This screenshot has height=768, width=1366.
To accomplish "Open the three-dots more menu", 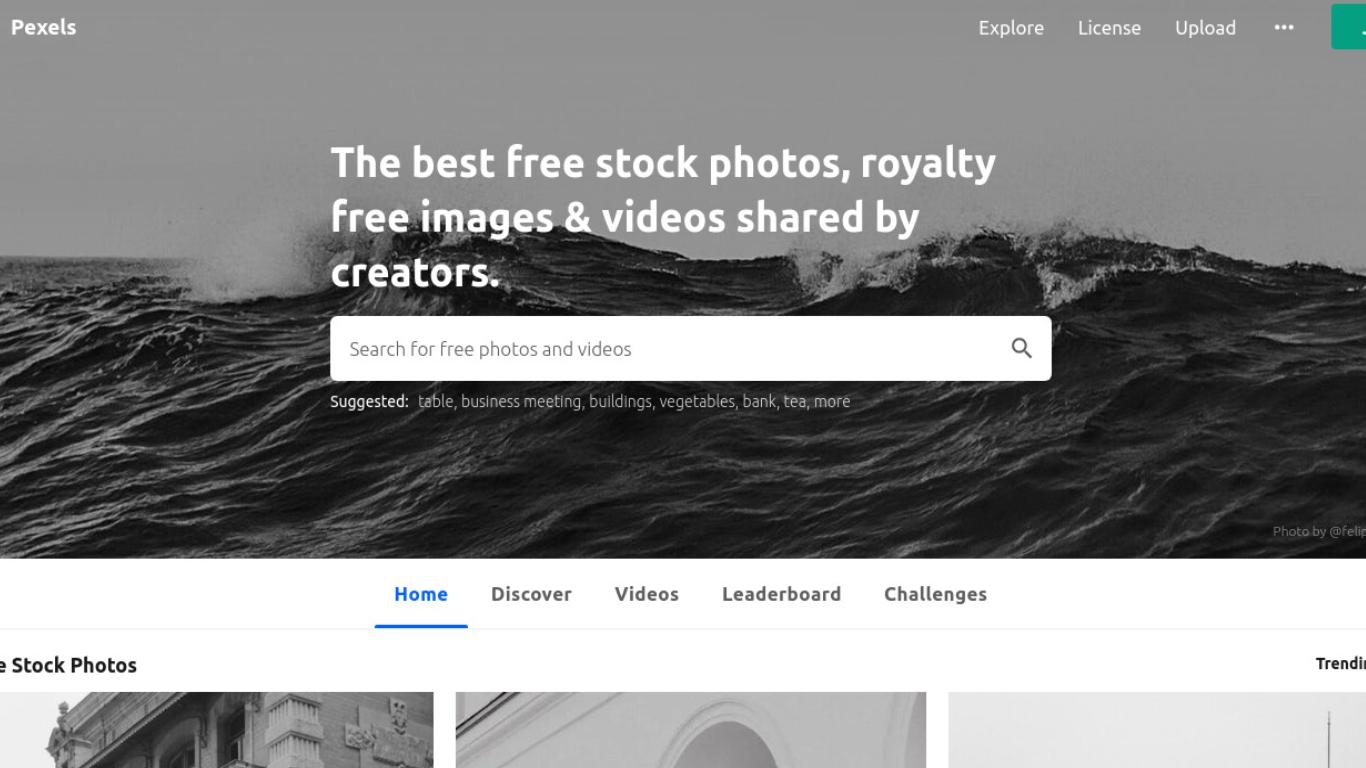I will coord(1284,28).
